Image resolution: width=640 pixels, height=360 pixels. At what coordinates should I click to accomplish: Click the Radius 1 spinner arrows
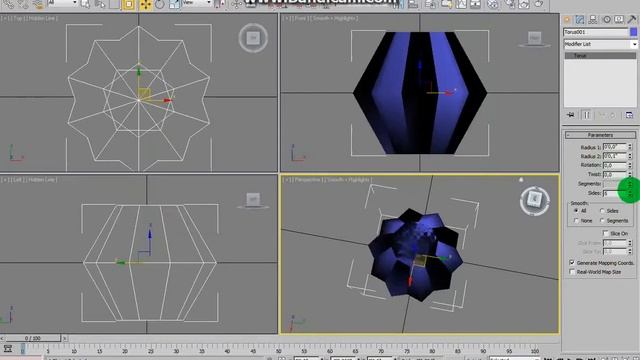[630, 147]
